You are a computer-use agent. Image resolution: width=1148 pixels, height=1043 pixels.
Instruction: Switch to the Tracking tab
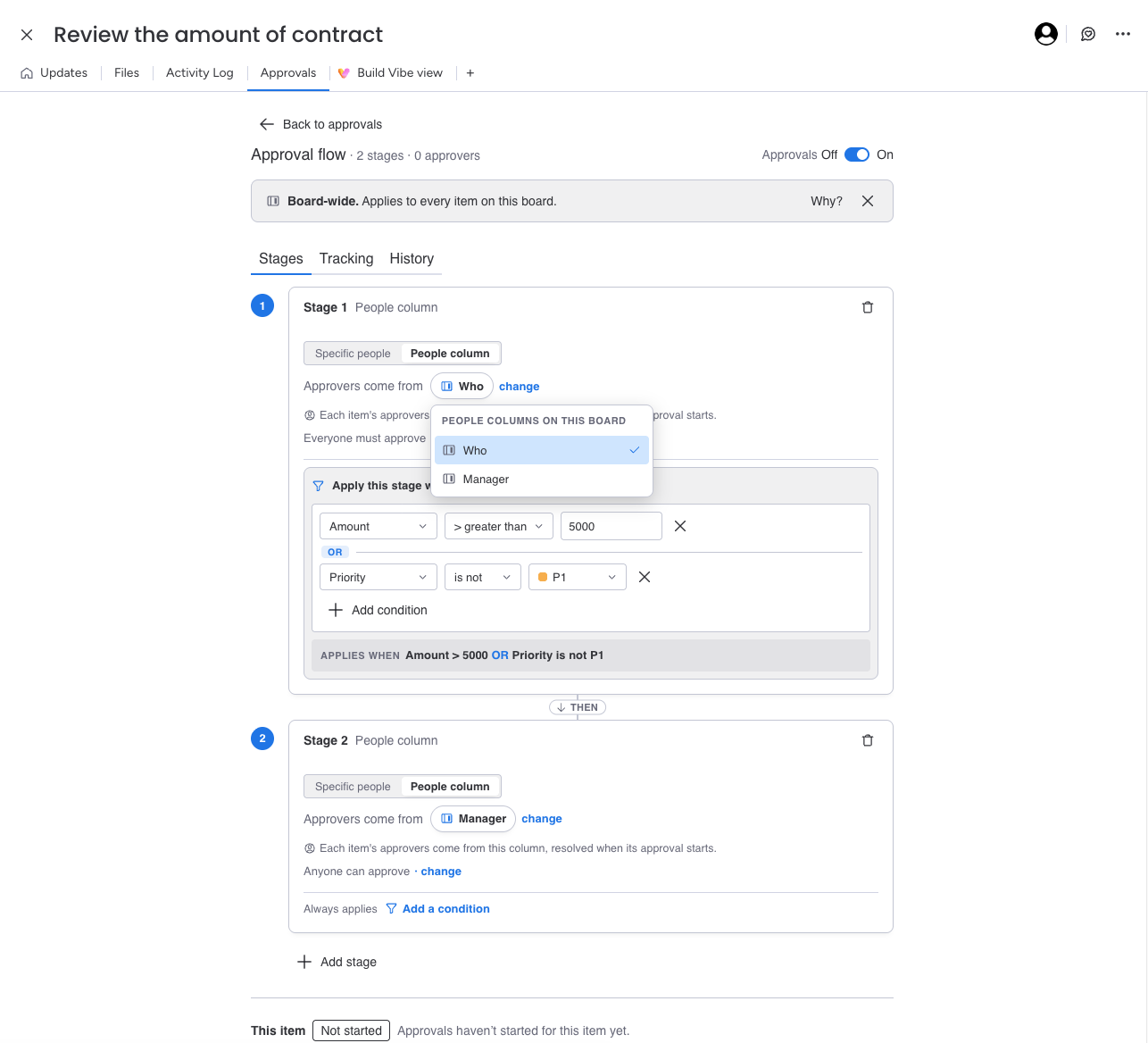(x=346, y=259)
